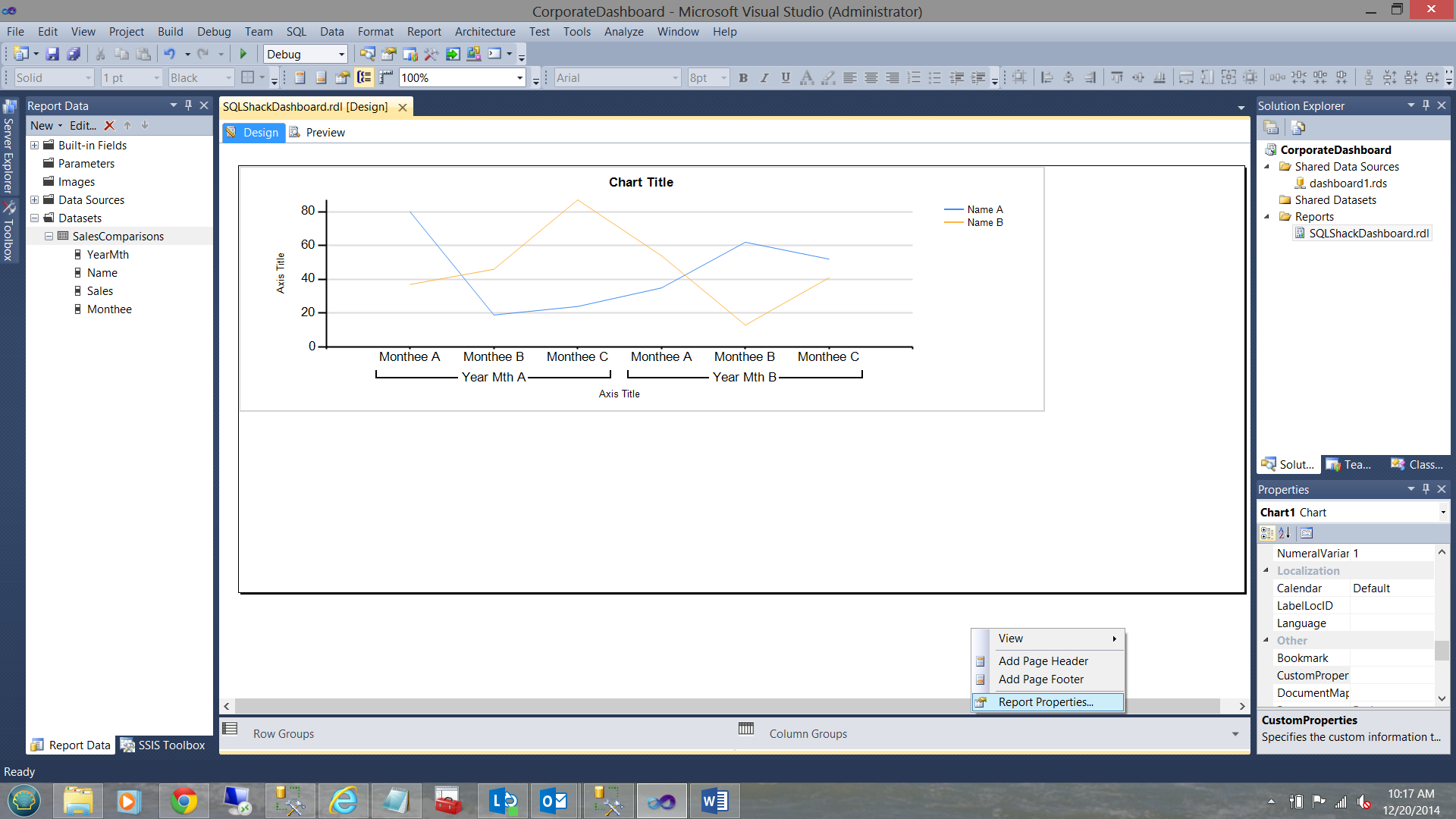Delete item with red X in Report Data
This screenshot has height=819, width=1456.
pos(109,126)
